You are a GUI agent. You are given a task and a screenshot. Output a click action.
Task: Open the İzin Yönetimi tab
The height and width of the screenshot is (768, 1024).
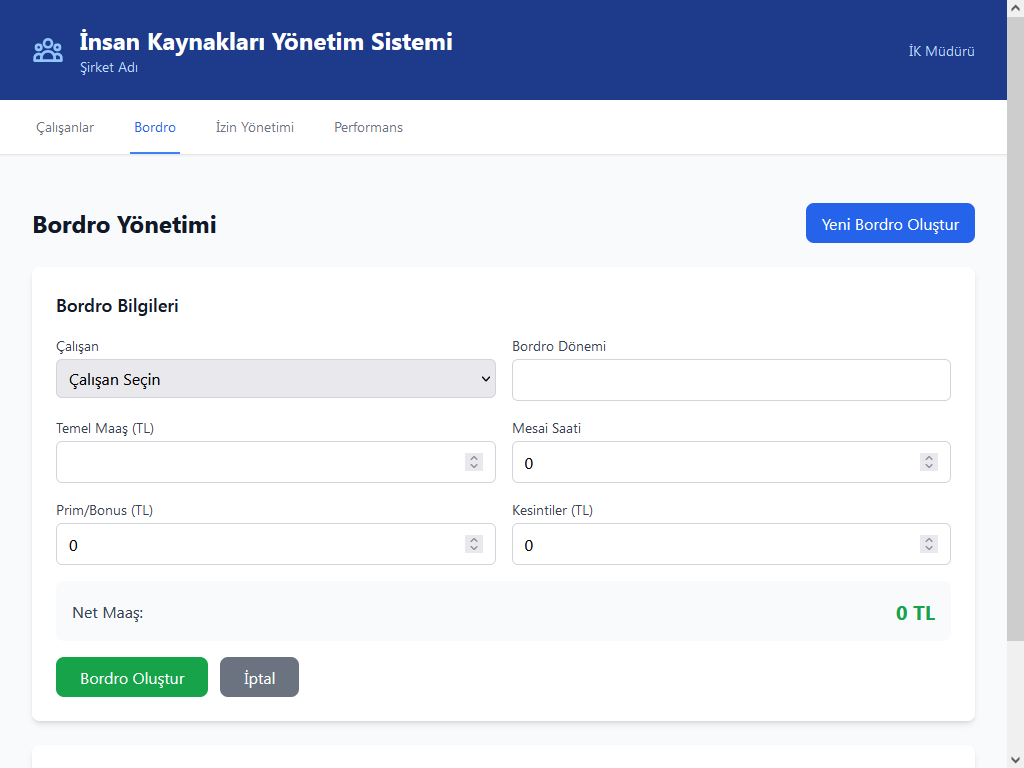click(255, 127)
